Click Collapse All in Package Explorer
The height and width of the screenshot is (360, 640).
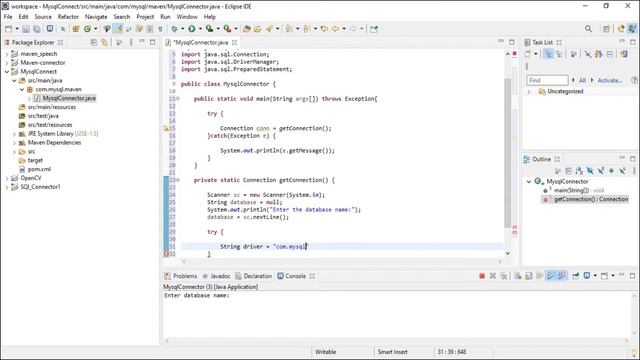[x=94, y=42]
